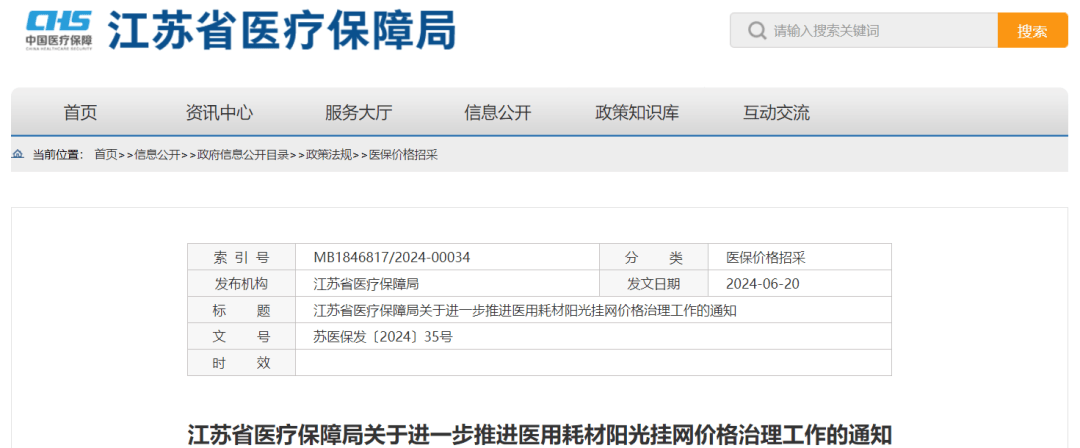Click the home icon beside 当前位置
This screenshot has width=1080, height=448.
[18, 154]
